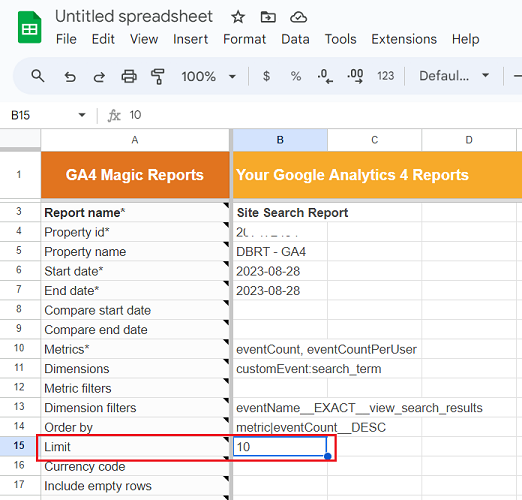Click the move to folder icon
Image resolution: width=522 pixels, height=500 pixels.
coord(268,17)
